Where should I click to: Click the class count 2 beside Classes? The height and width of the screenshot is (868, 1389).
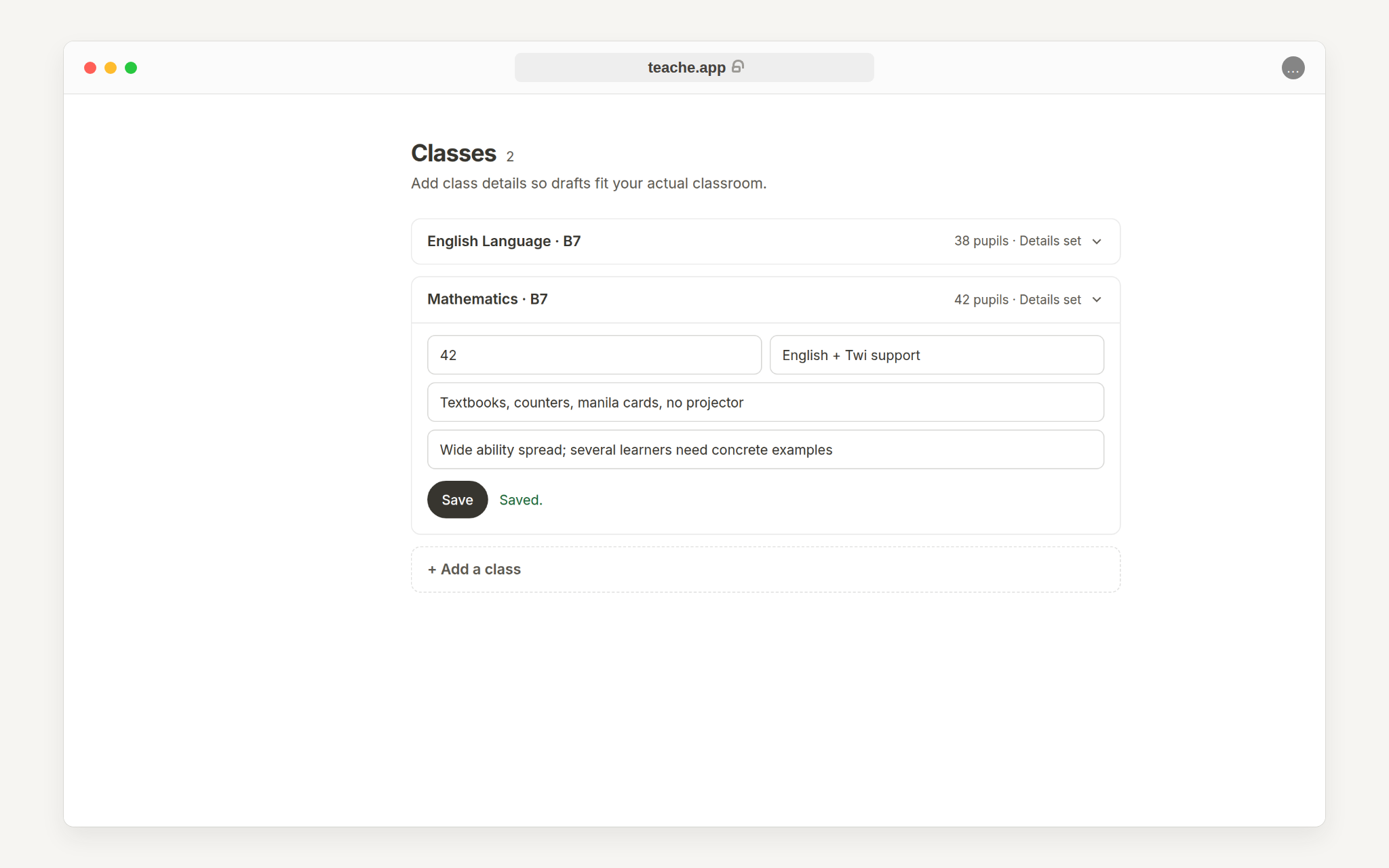[510, 157]
